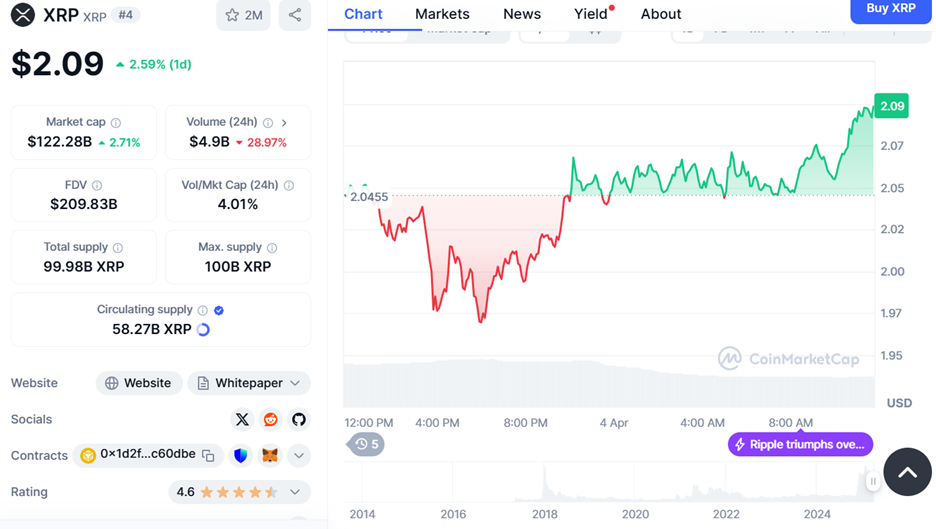Expand the 4.6 Rating dropdown
936x529 pixels.
(240, 492)
